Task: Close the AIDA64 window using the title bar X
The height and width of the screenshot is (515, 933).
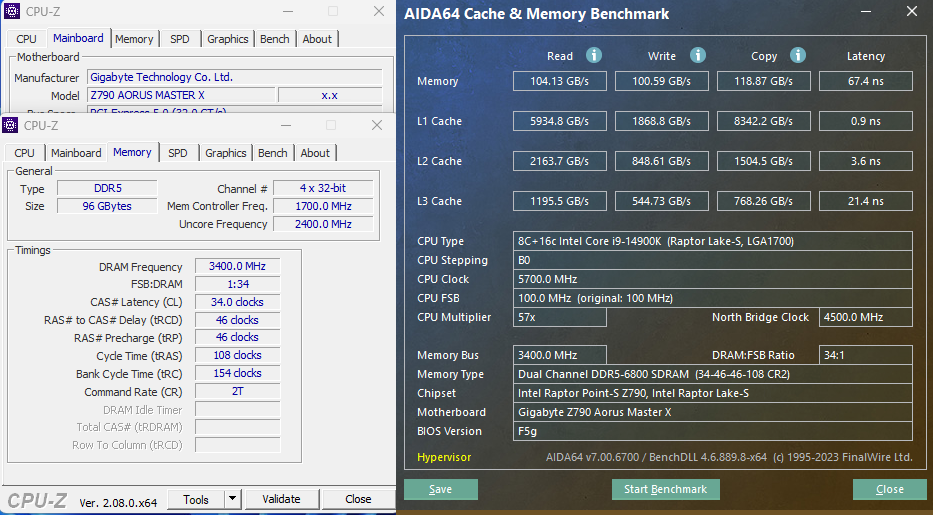Action: [909, 13]
